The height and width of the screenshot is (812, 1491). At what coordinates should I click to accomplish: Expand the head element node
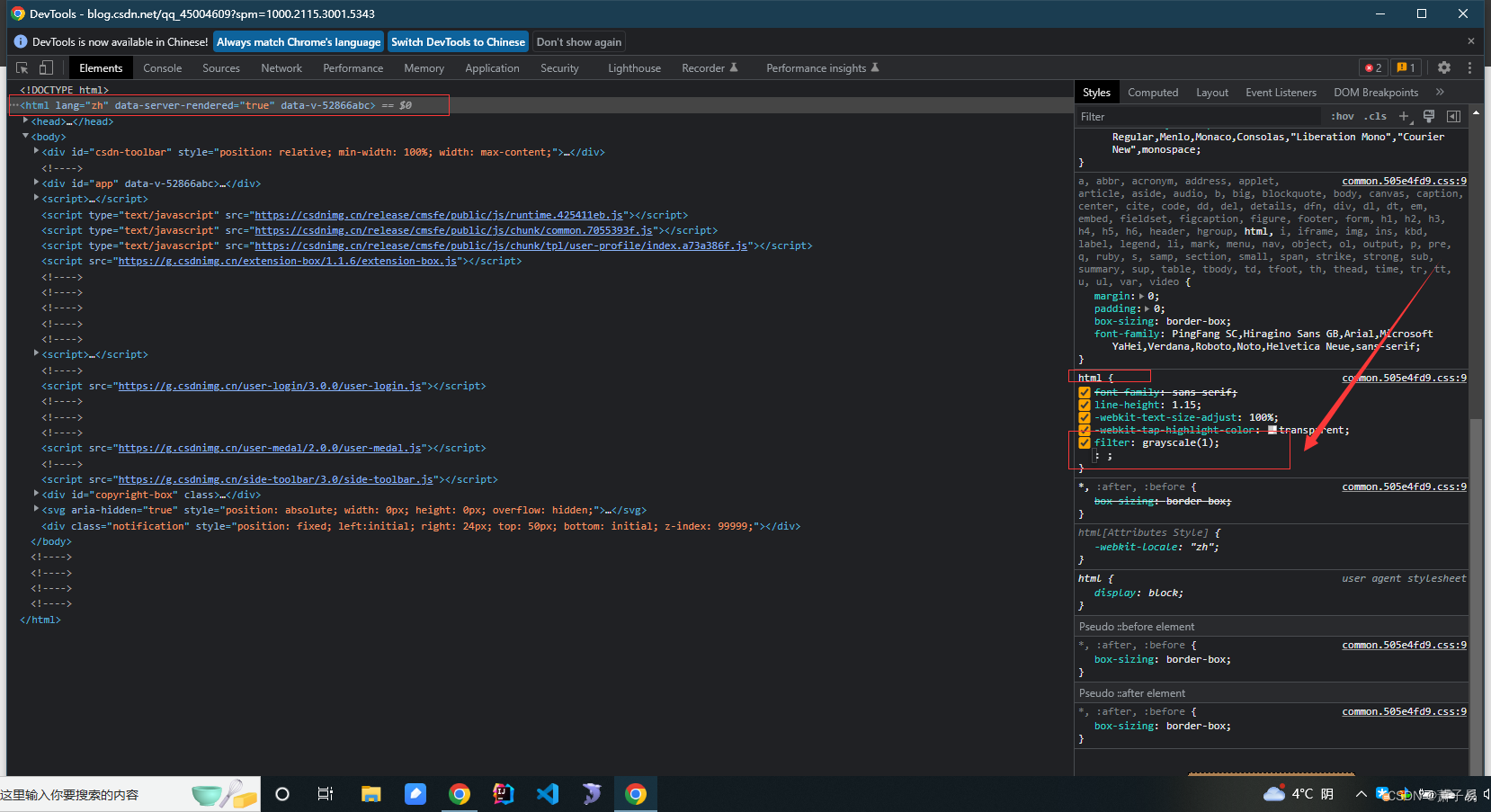26,120
